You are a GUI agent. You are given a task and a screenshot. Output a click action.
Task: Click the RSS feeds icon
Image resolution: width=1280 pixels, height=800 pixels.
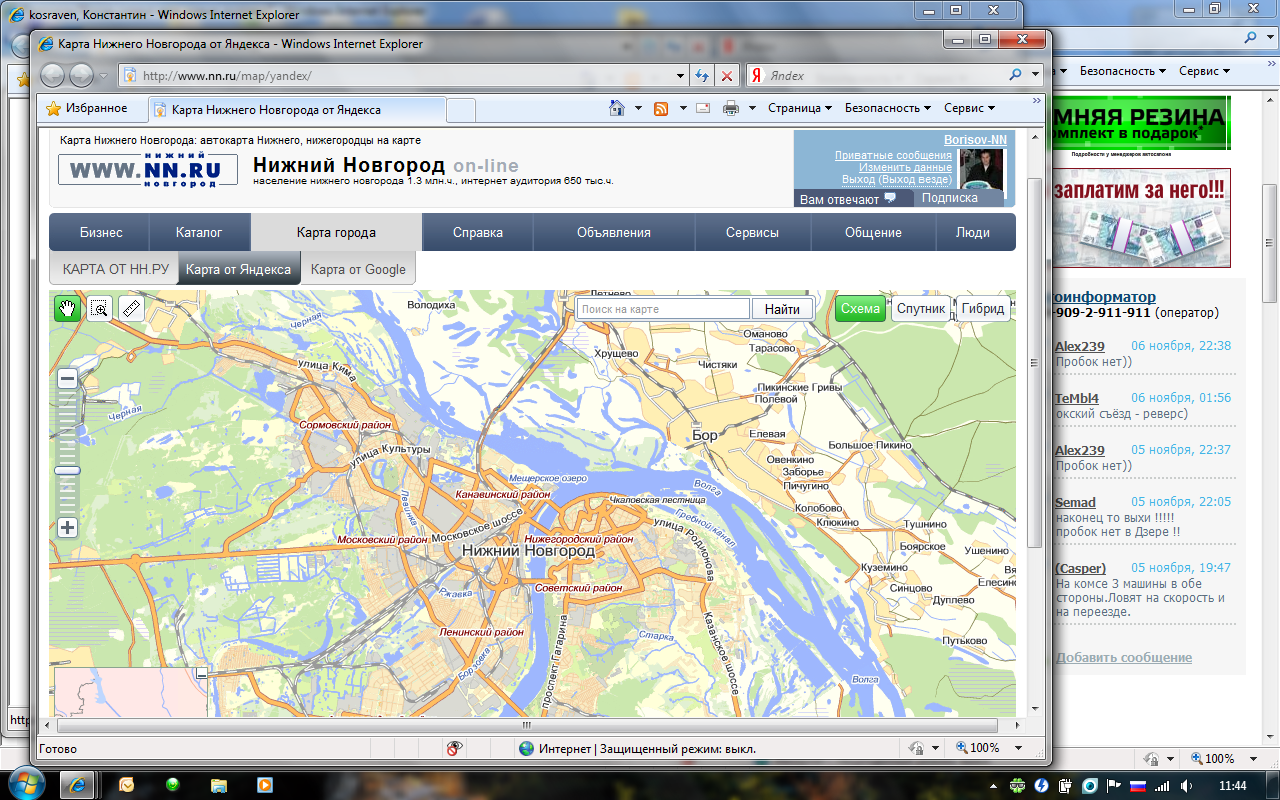click(x=661, y=108)
